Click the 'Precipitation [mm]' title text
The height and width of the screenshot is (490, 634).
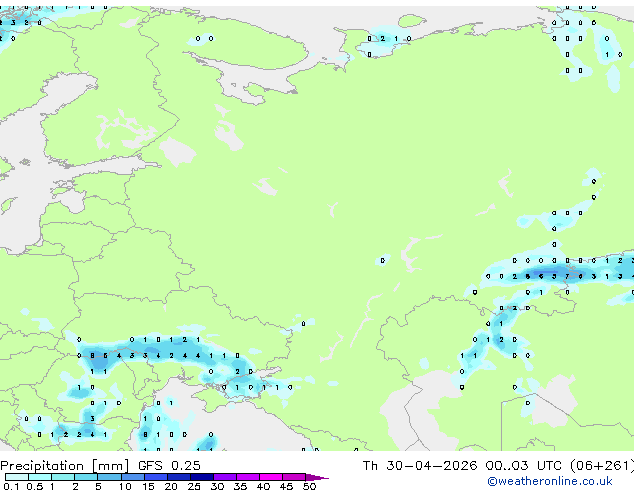coord(65,466)
